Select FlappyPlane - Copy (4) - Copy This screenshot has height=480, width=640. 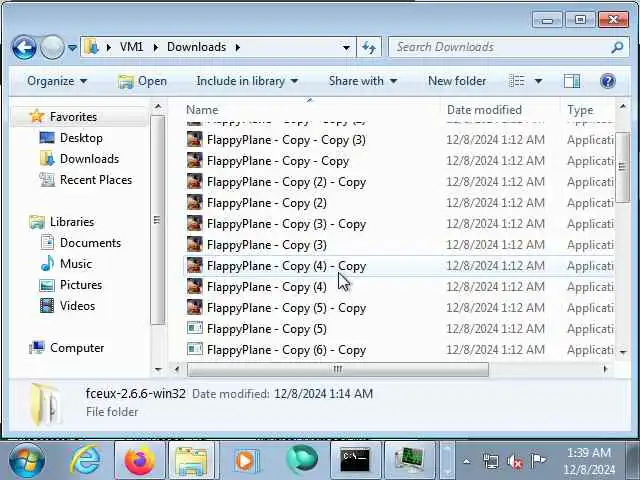point(286,266)
